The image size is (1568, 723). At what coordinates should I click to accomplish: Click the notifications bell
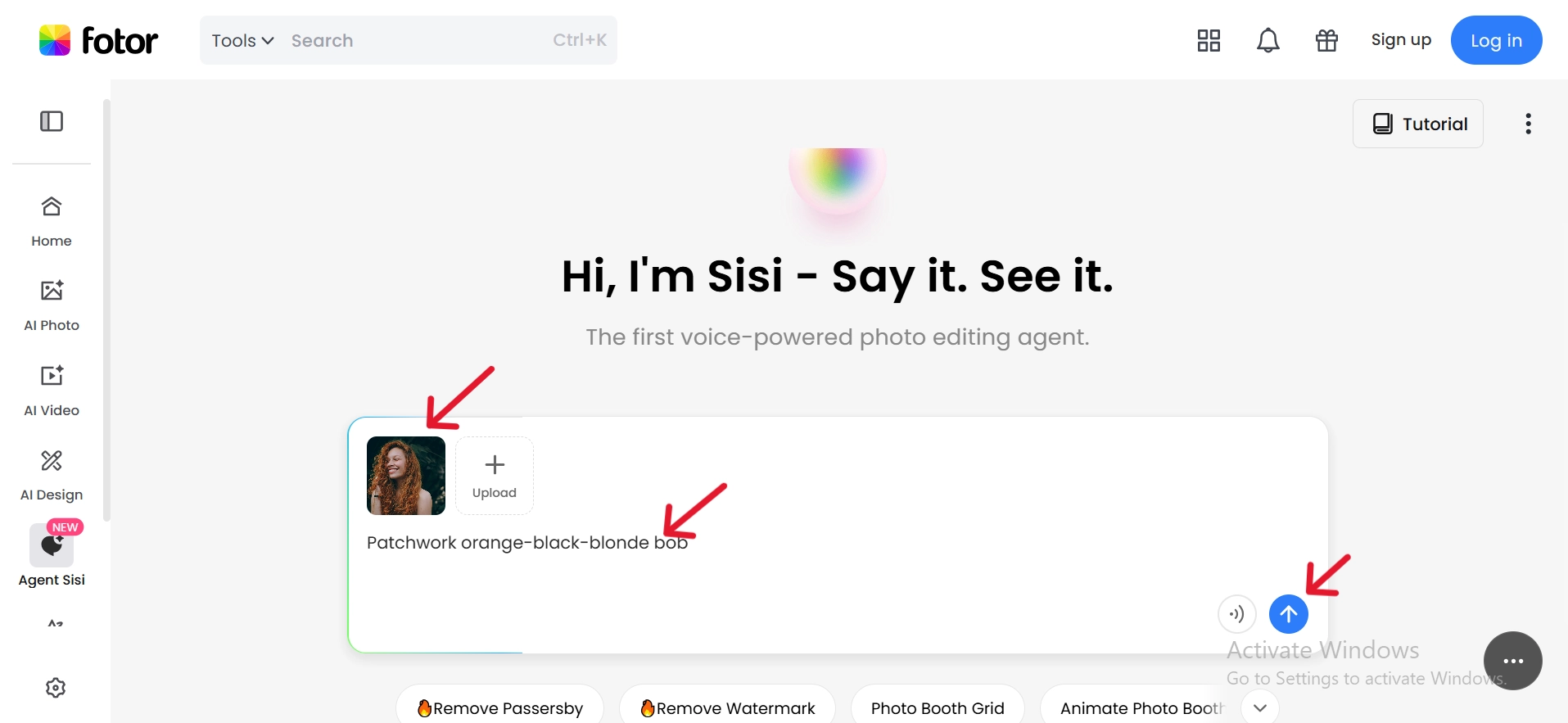pyautogui.click(x=1268, y=39)
